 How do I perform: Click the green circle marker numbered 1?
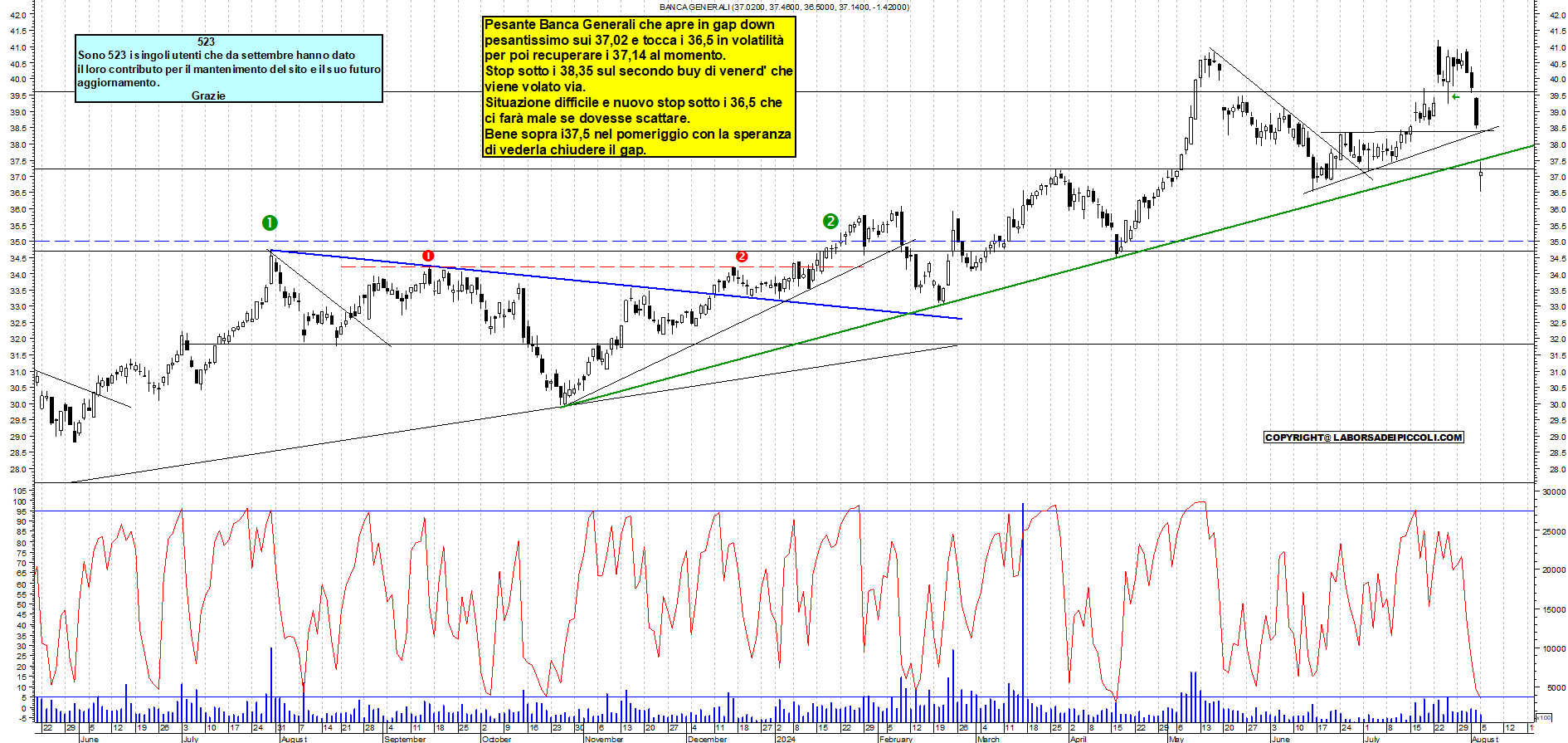tap(270, 222)
